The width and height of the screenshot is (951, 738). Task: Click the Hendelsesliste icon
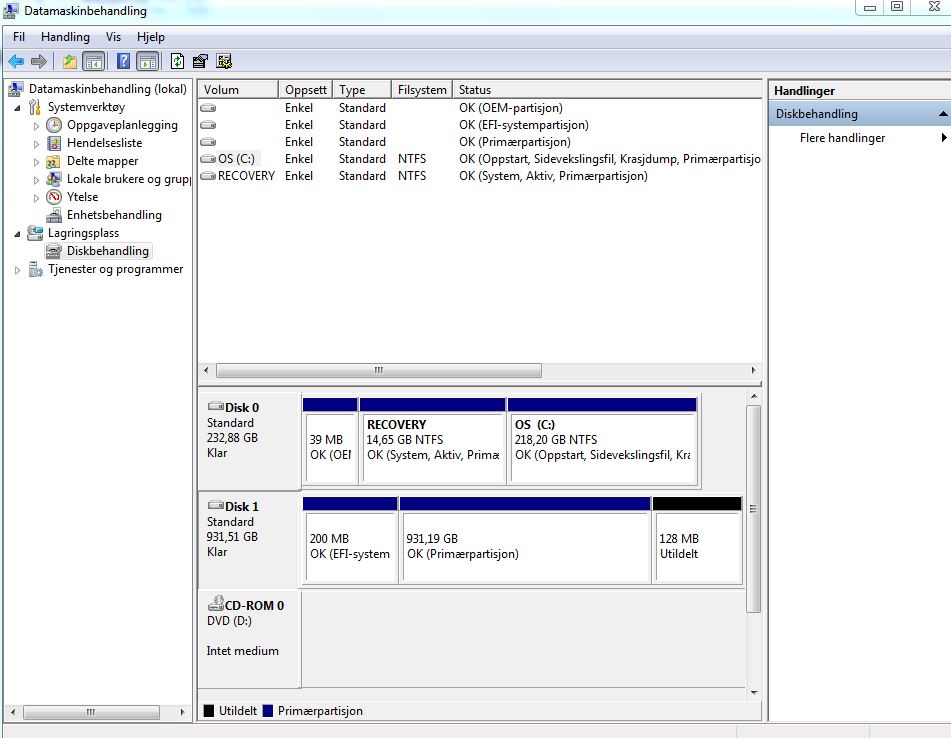(x=54, y=143)
